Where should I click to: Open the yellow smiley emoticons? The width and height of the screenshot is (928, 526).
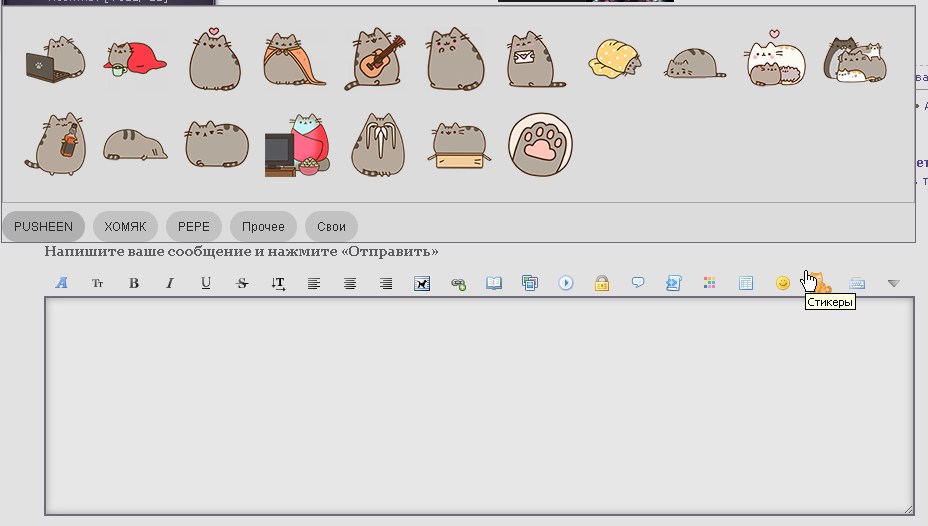coord(782,283)
